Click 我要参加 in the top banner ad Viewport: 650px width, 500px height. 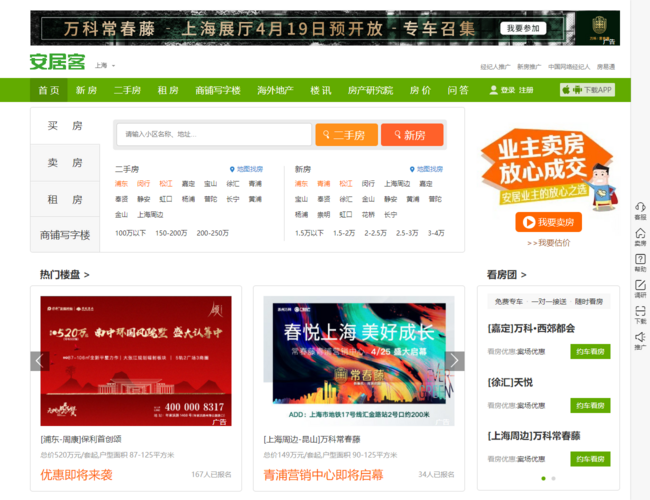coord(523,28)
